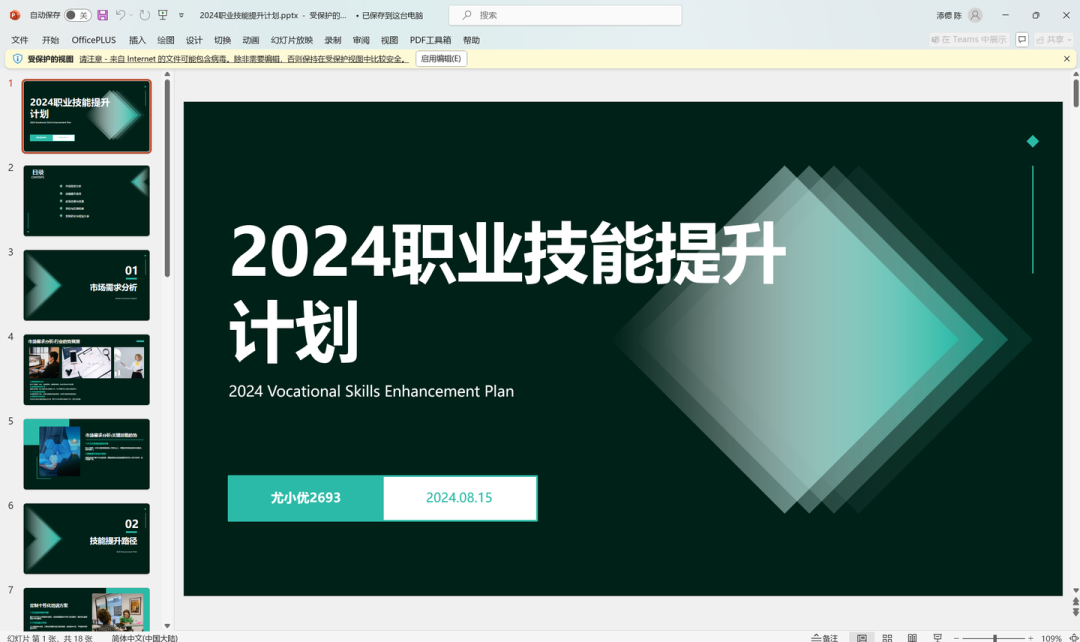This screenshot has height=642, width=1080.
Task: Select slide 2 目录 thumbnail
Action: [x=87, y=200]
